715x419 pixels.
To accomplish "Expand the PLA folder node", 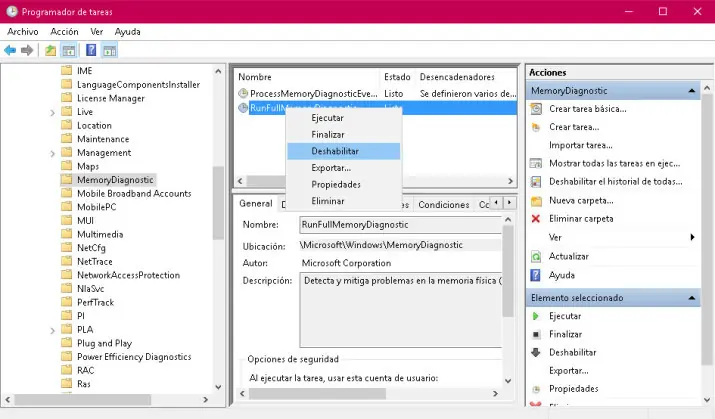I will pos(52,331).
